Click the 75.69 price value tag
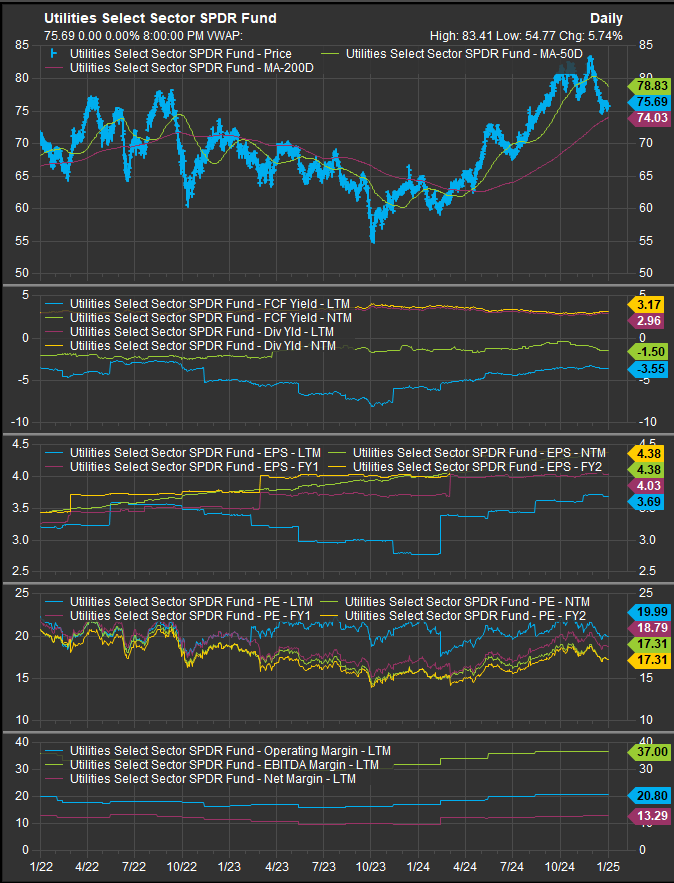This screenshot has width=674, height=883. coord(649,102)
